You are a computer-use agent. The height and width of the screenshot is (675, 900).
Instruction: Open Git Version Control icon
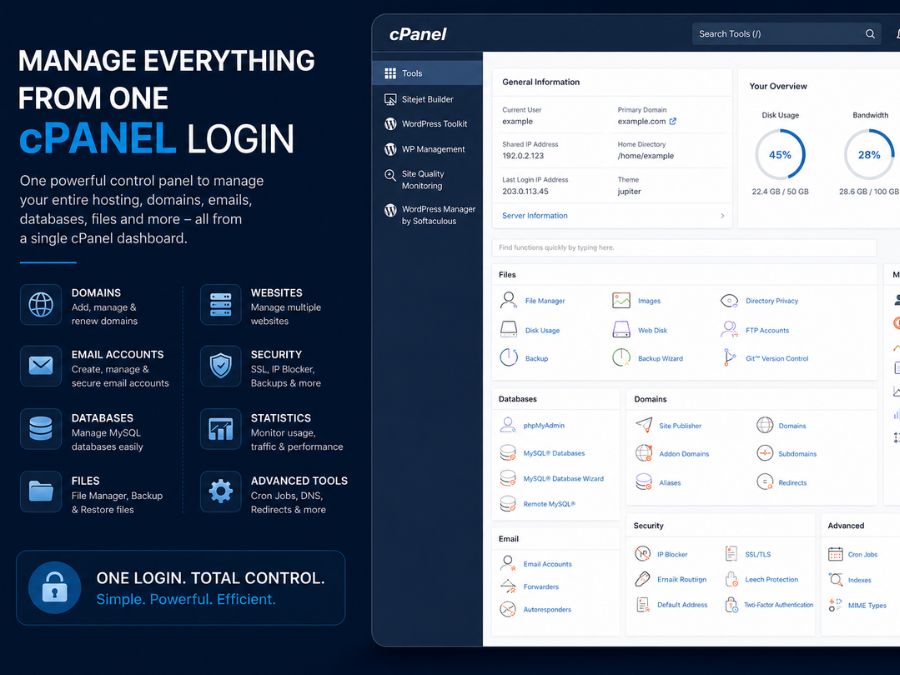pyautogui.click(x=729, y=358)
